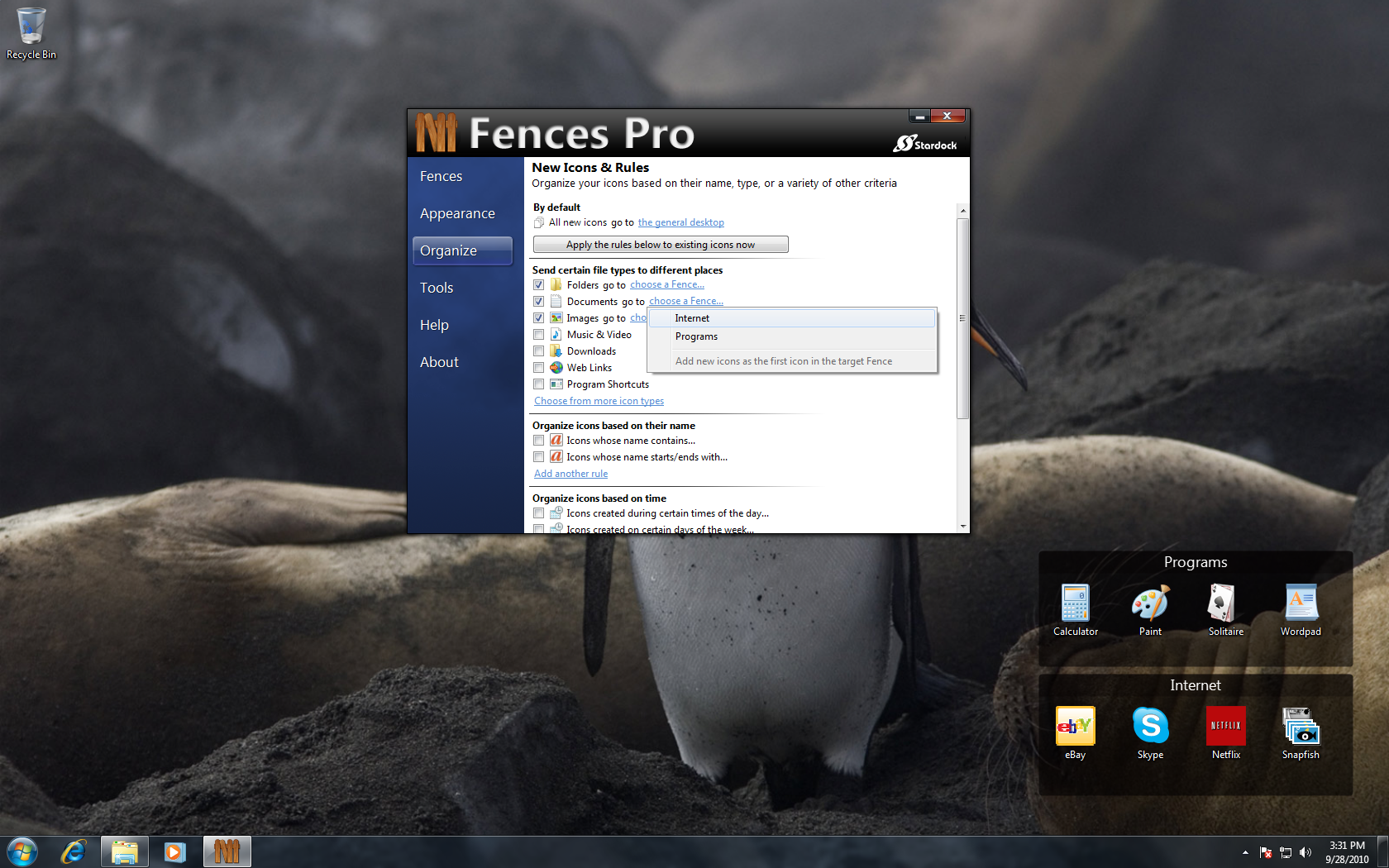Screen dimensions: 1389x868
Task: Check Icons created during certain times rule
Action: [539, 513]
